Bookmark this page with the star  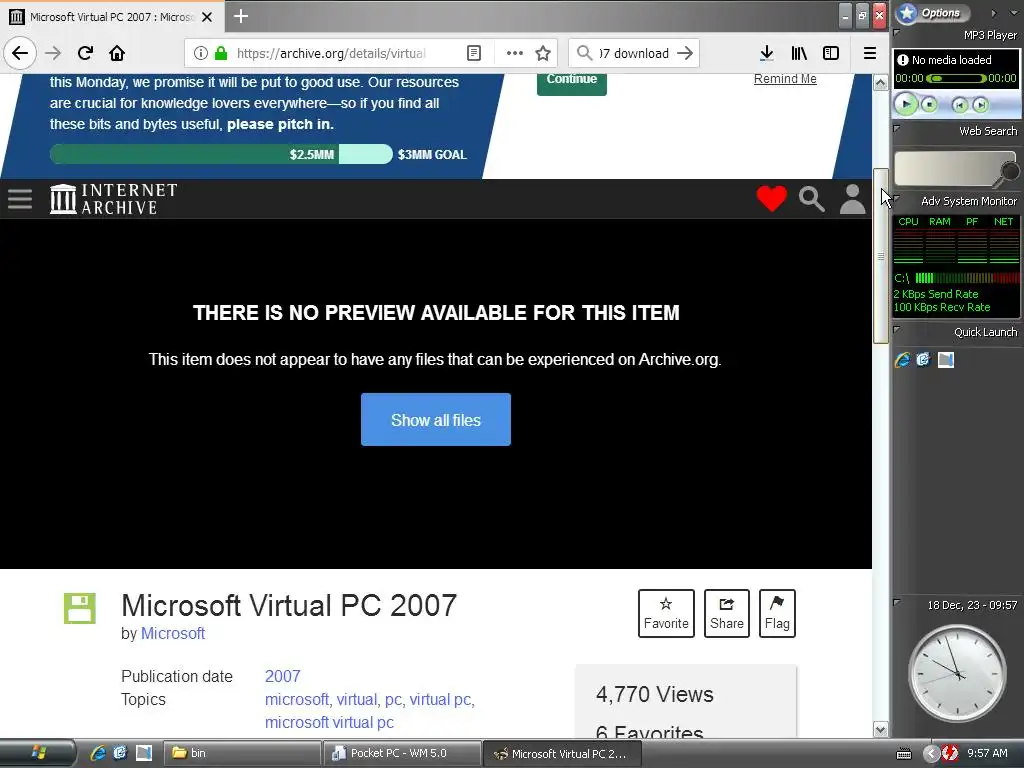tap(543, 53)
